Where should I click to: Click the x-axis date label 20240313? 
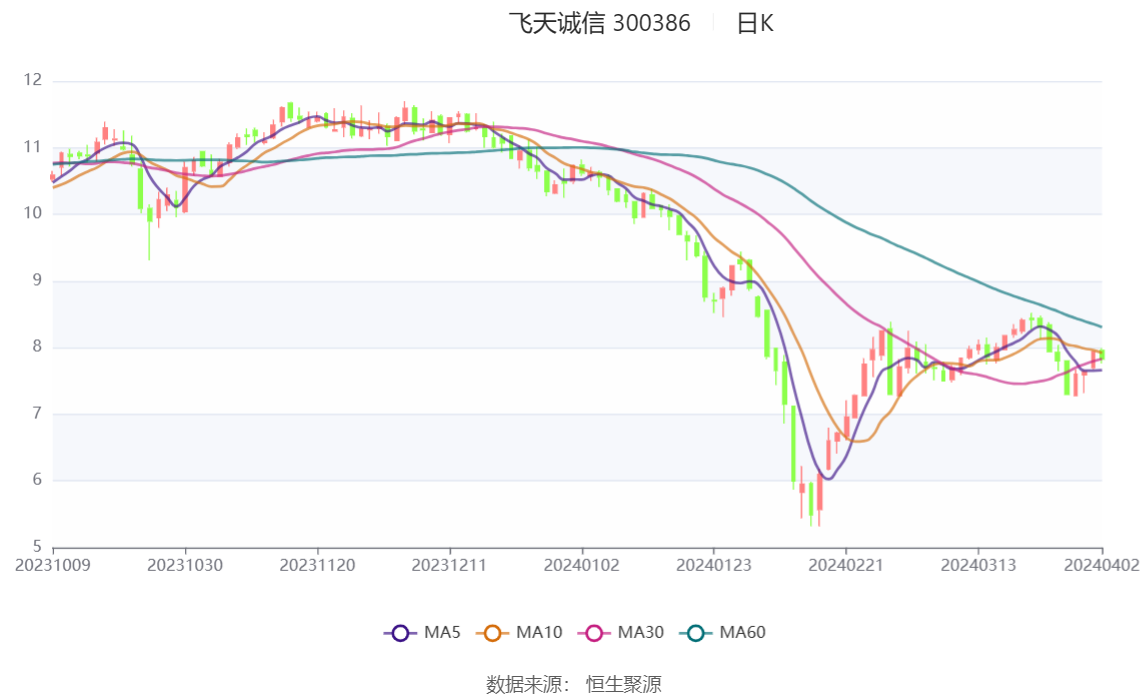pos(978,565)
